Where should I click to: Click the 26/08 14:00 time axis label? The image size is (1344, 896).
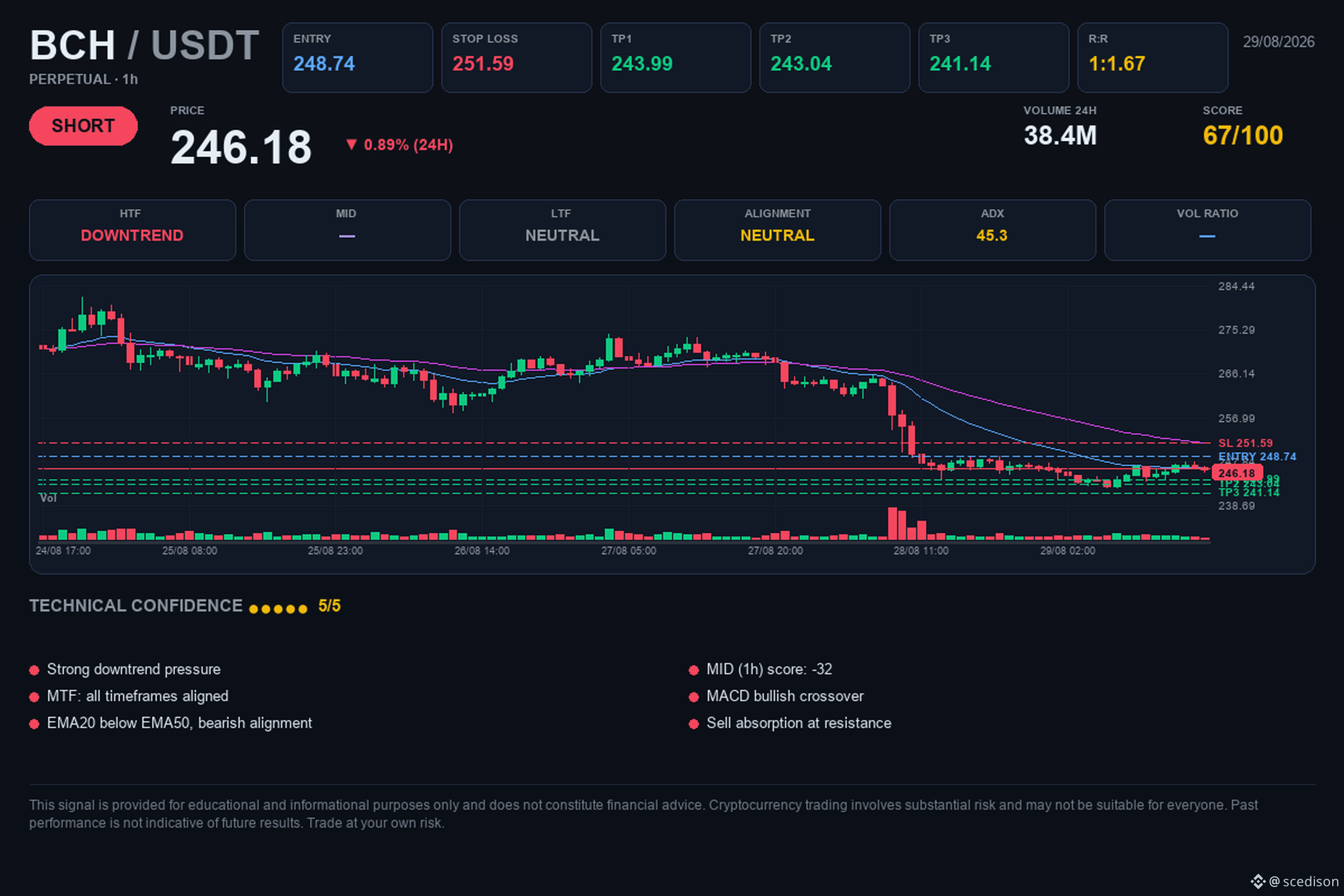(x=482, y=551)
